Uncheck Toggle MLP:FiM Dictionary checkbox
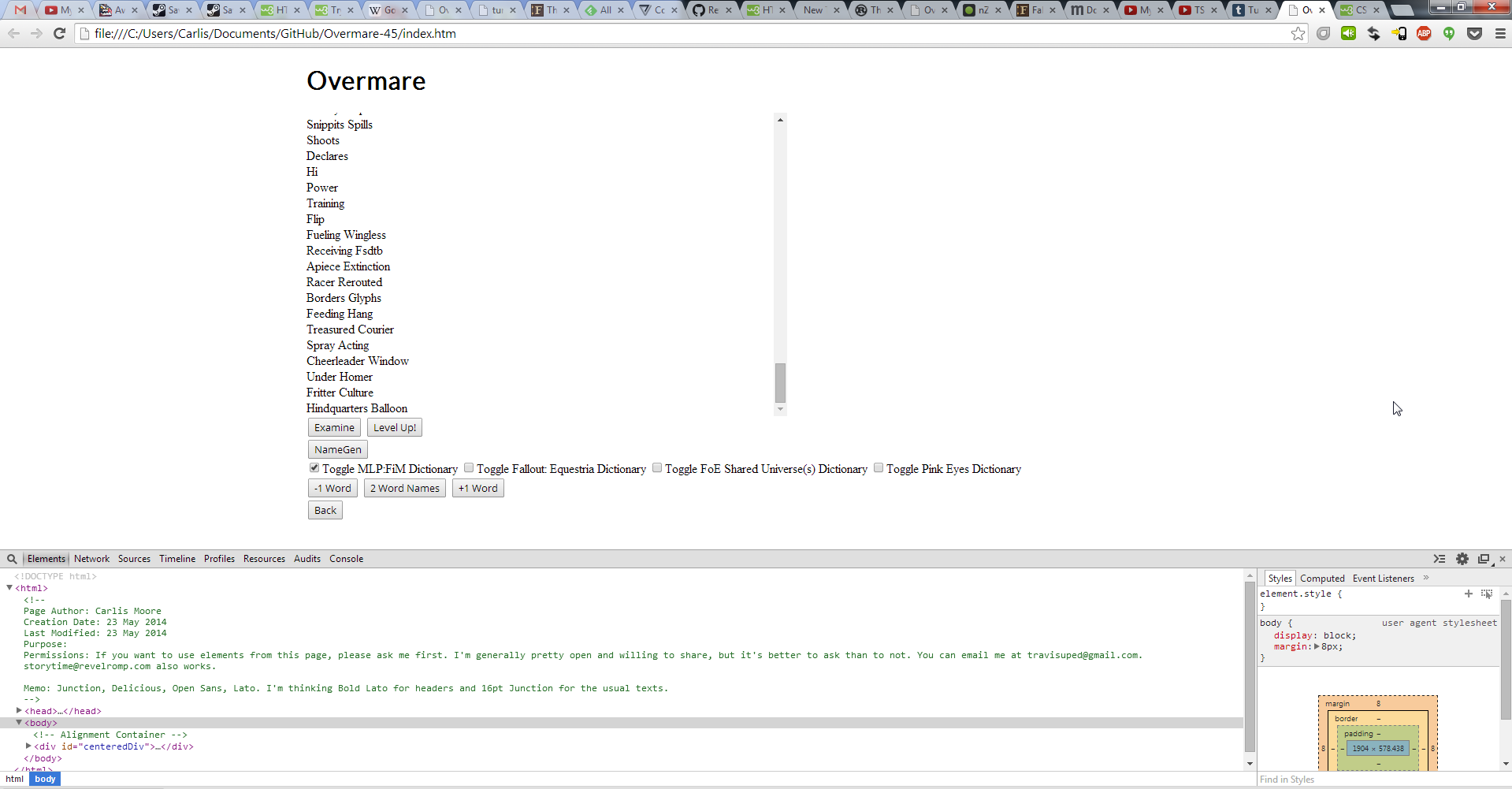Viewport: 1512px width, 789px height. pos(314,468)
